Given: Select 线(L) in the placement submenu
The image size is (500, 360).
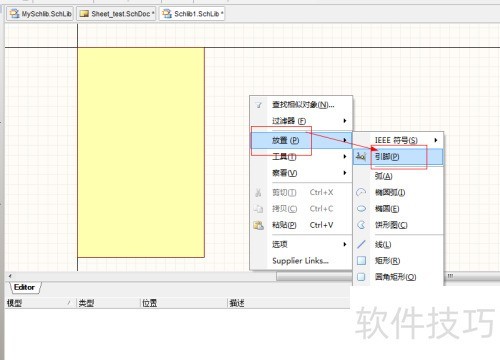Looking at the screenshot, I should 398,244.
